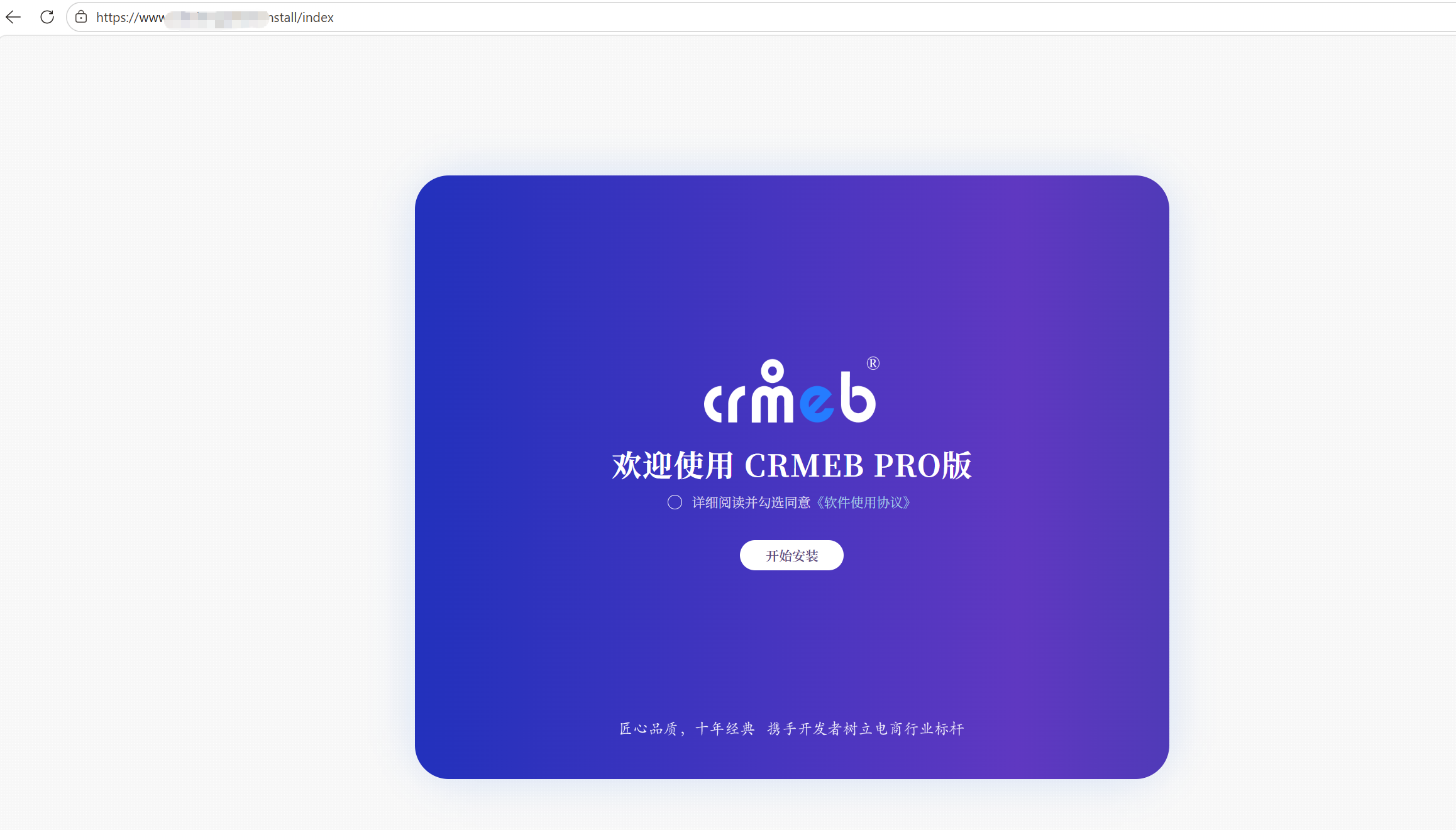Click the 详细阅读并勾选同意 label text
This screenshot has width=1456, height=830.
pyautogui.click(x=751, y=502)
